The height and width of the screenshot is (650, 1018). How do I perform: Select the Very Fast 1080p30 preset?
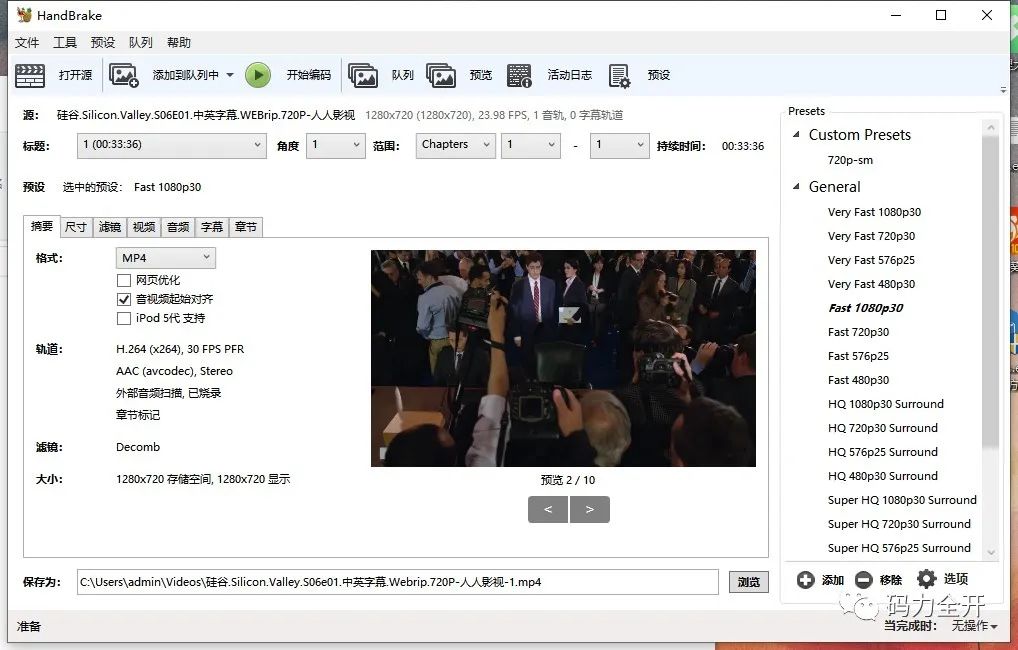tap(874, 212)
